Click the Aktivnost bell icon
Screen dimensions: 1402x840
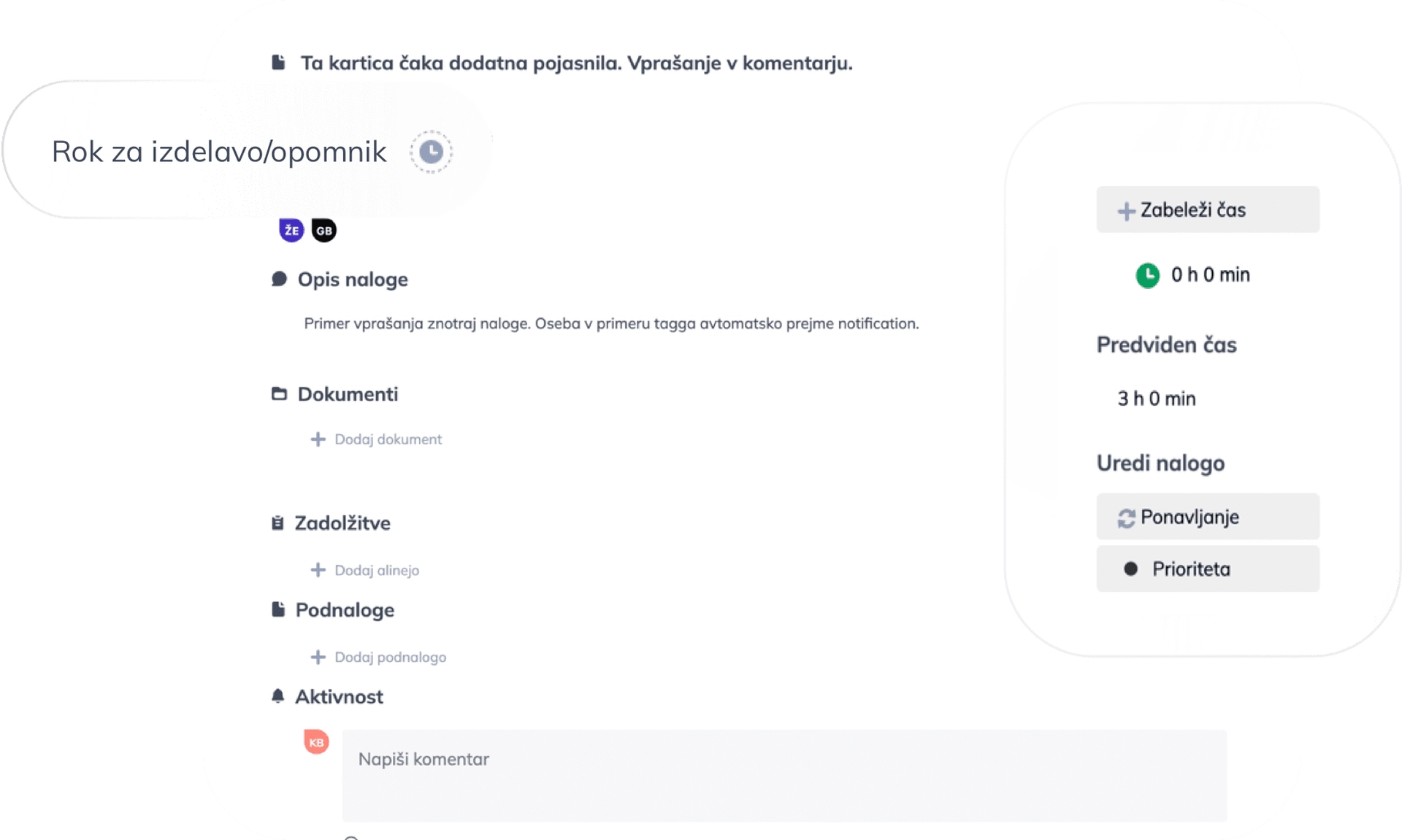[x=277, y=696]
